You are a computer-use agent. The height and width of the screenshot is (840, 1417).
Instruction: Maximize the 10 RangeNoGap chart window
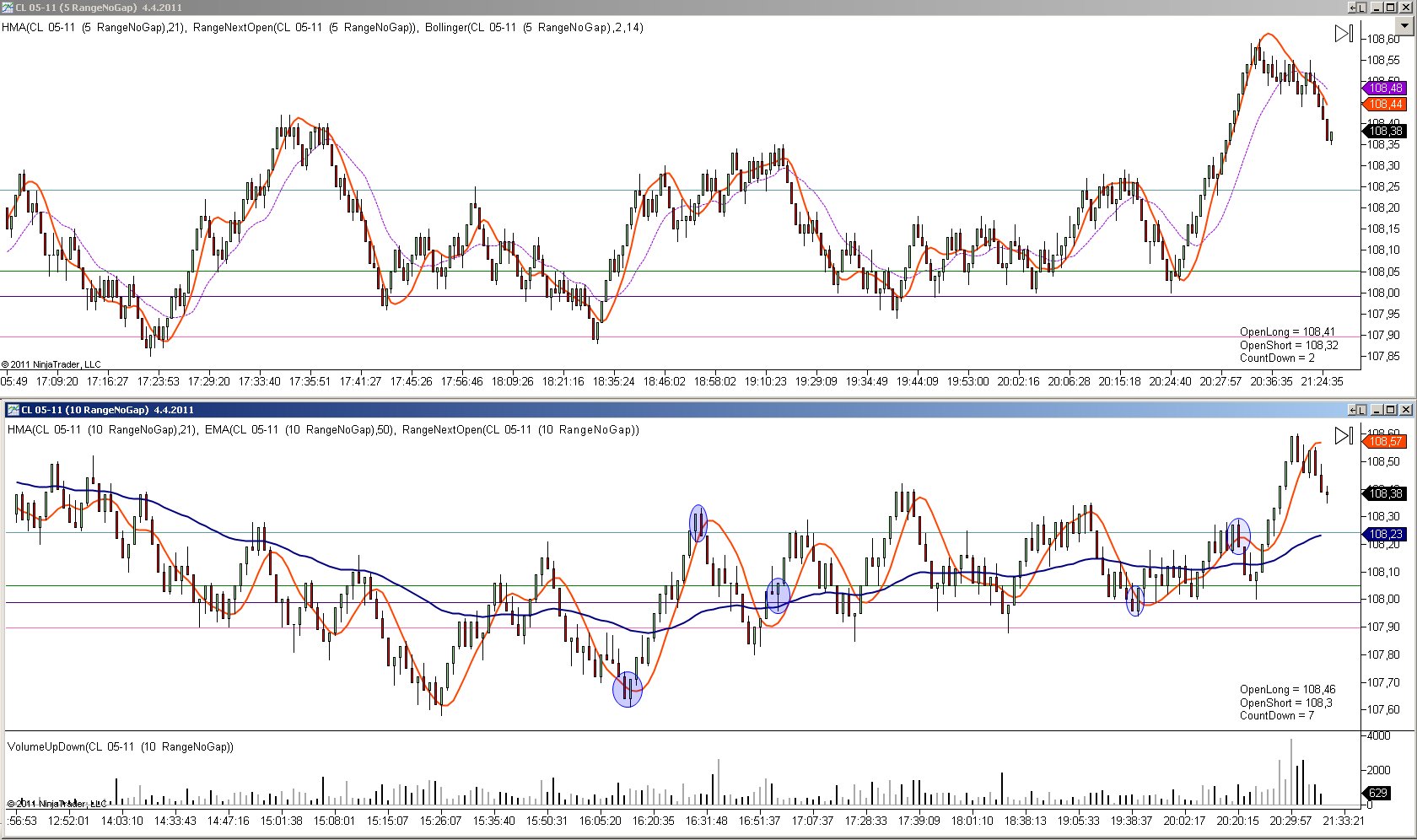point(1391,410)
